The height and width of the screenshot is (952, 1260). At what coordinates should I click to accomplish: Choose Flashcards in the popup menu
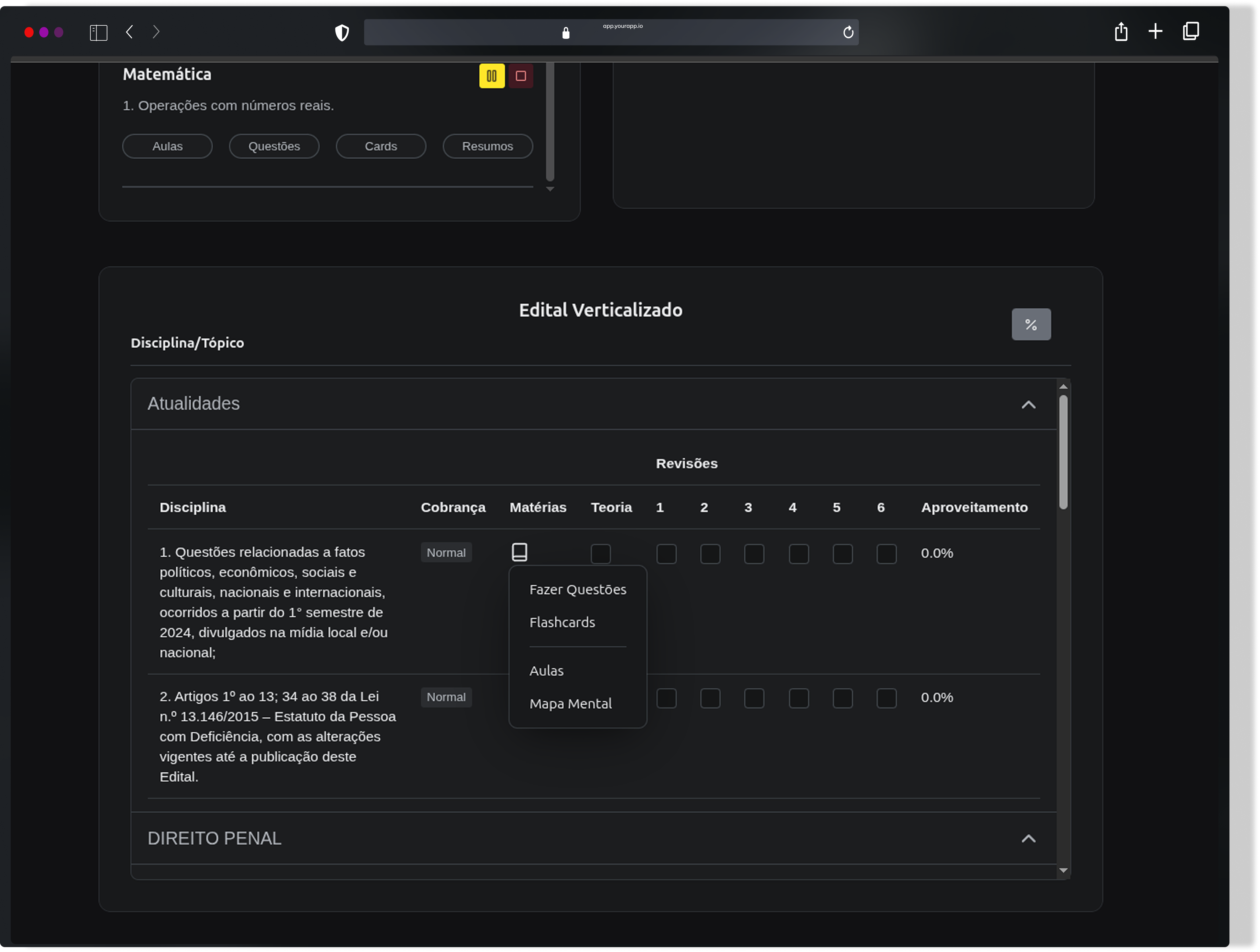pos(562,622)
